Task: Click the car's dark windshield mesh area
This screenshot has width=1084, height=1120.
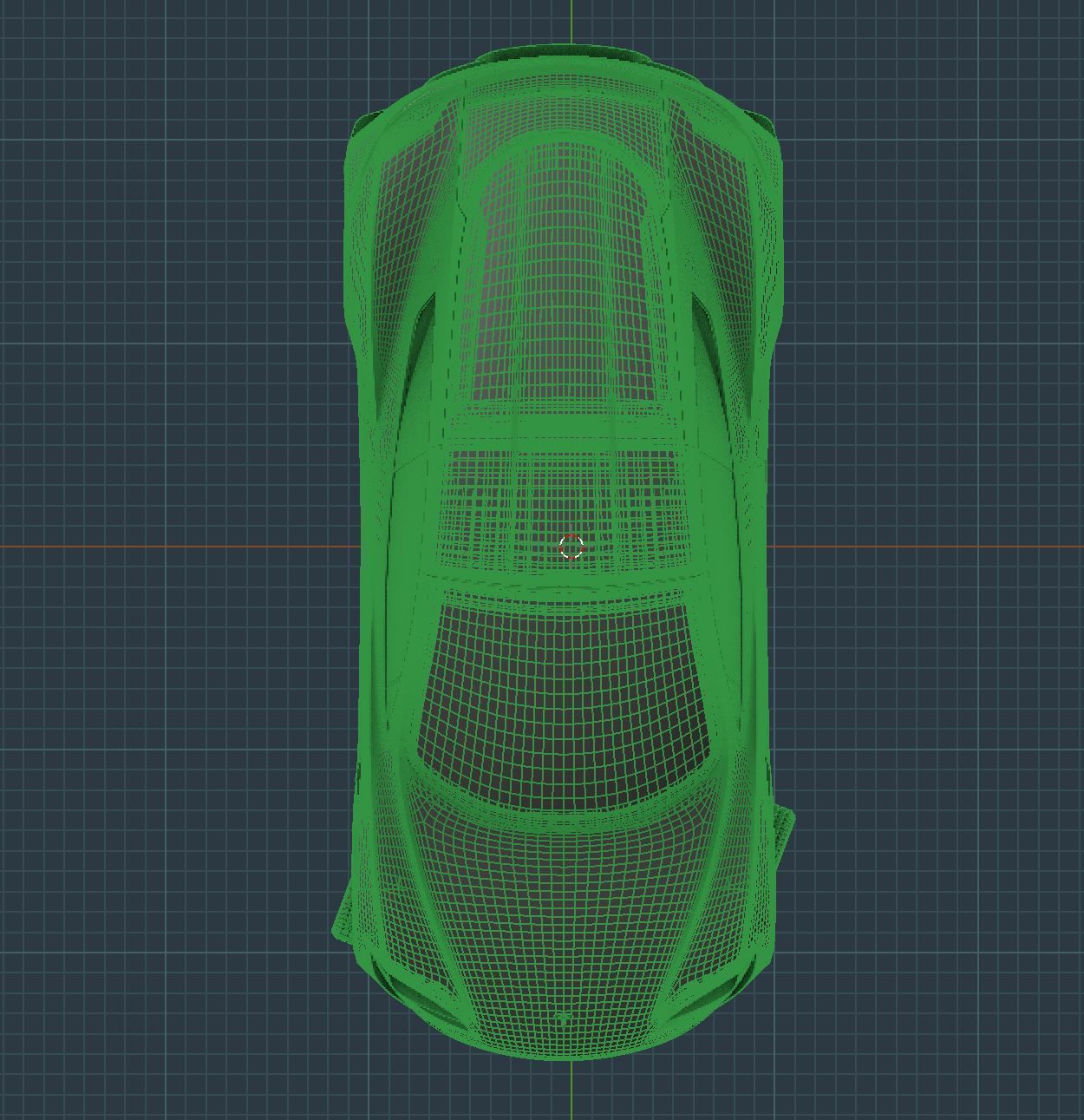Action: tap(565, 703)
